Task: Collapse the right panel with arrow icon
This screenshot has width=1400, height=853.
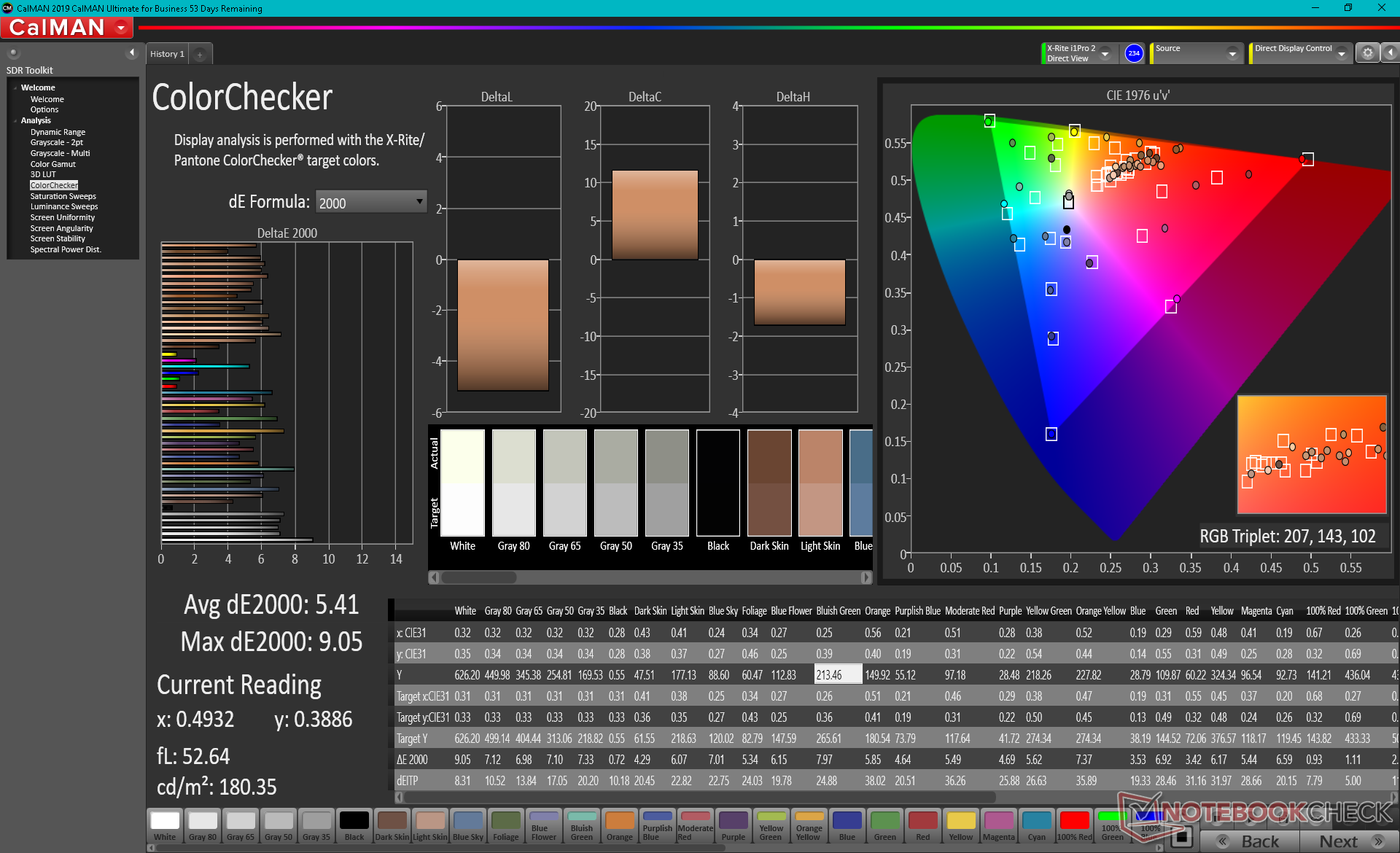Action: pos(1391,53)
